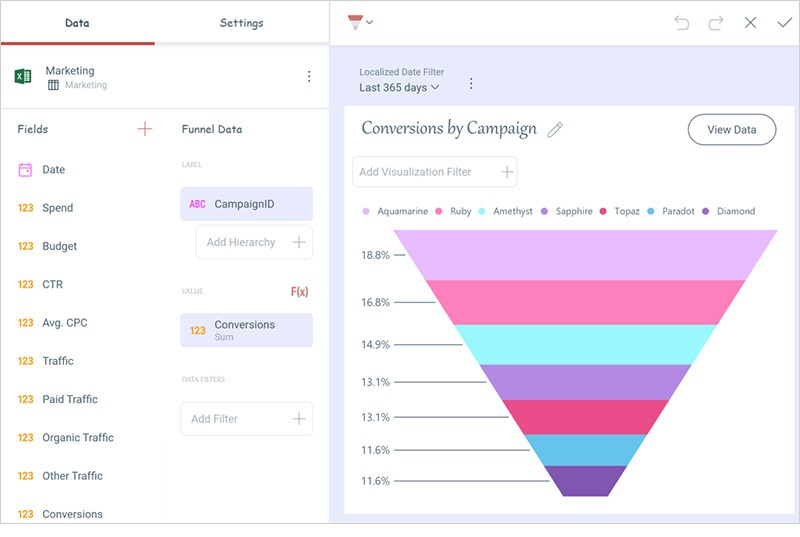Click the Diamond legend color swatch
800x537 pixels.
(706, 211)
